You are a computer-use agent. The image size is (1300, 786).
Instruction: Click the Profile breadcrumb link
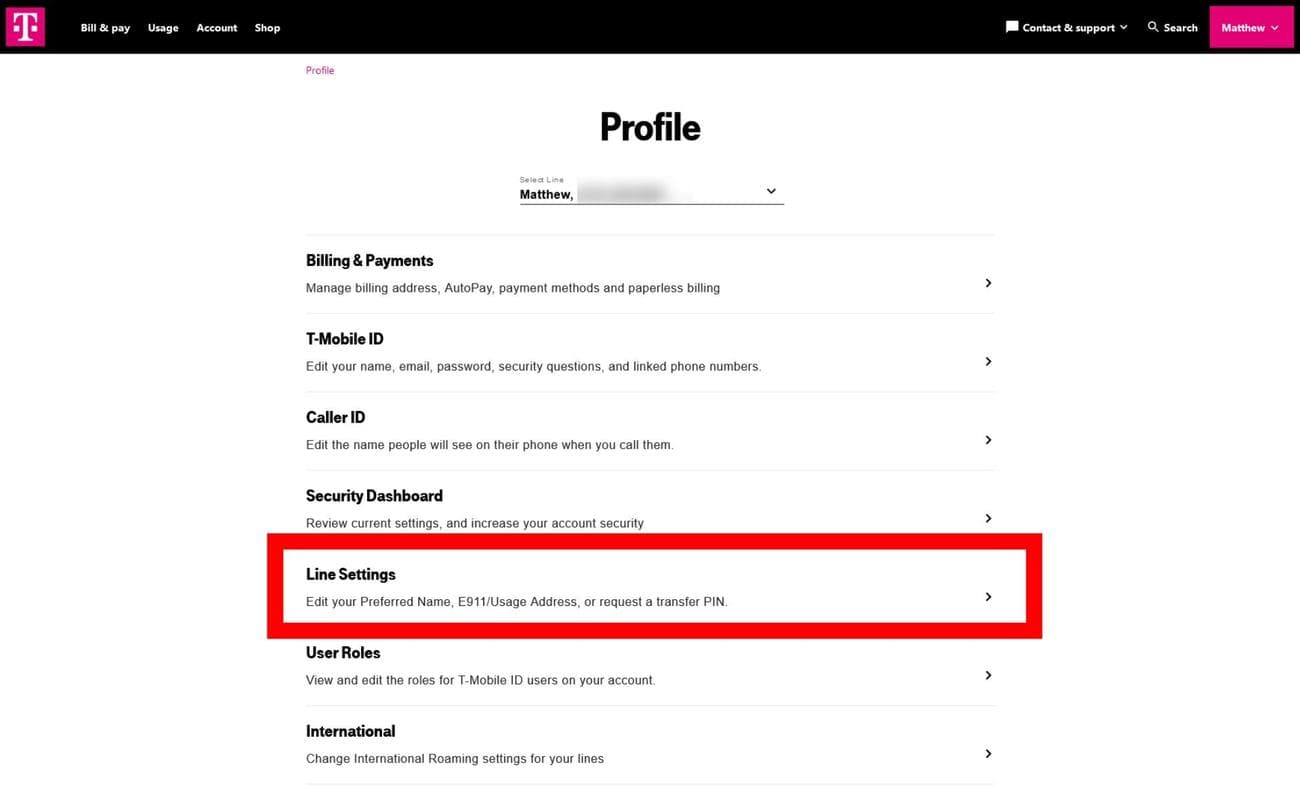pos(320,70)
